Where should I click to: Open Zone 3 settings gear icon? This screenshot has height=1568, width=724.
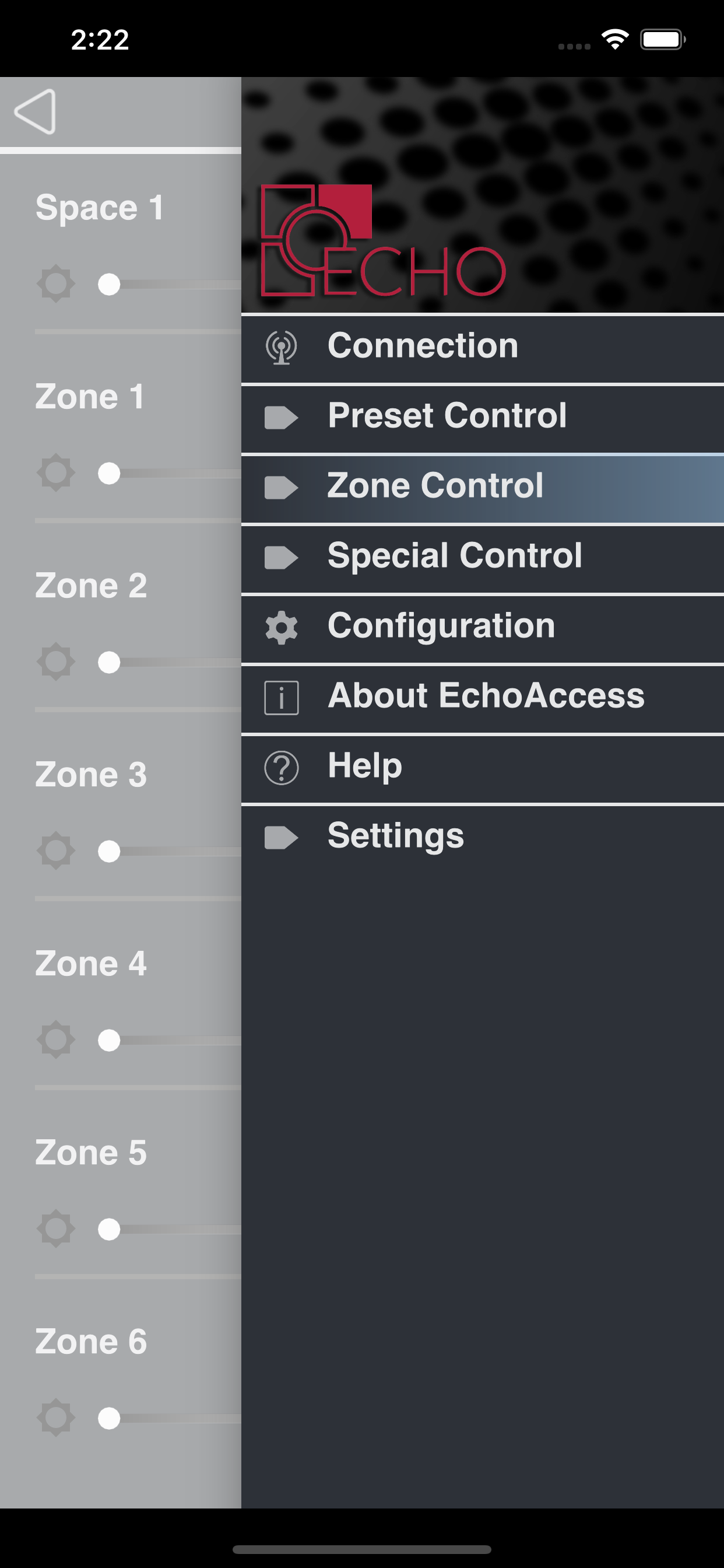[56, 851]
